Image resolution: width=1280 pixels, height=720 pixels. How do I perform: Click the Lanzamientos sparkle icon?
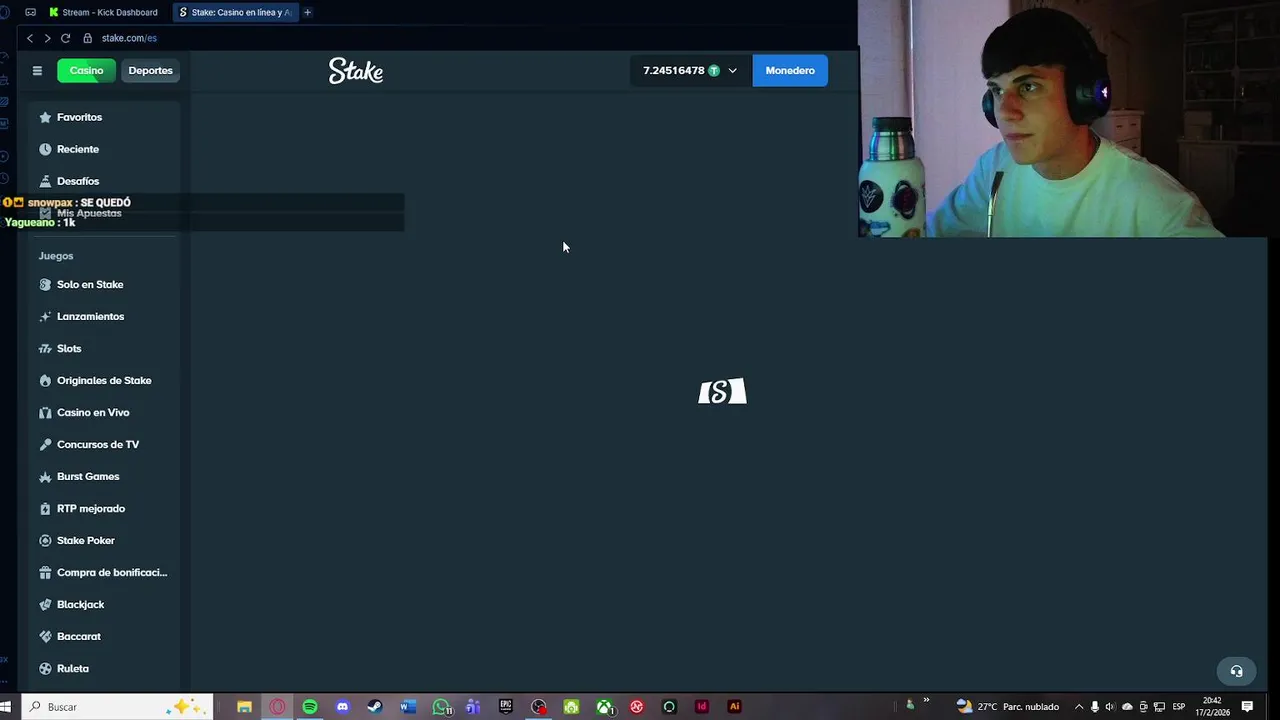pyautogui.click(x=45, y=317)
